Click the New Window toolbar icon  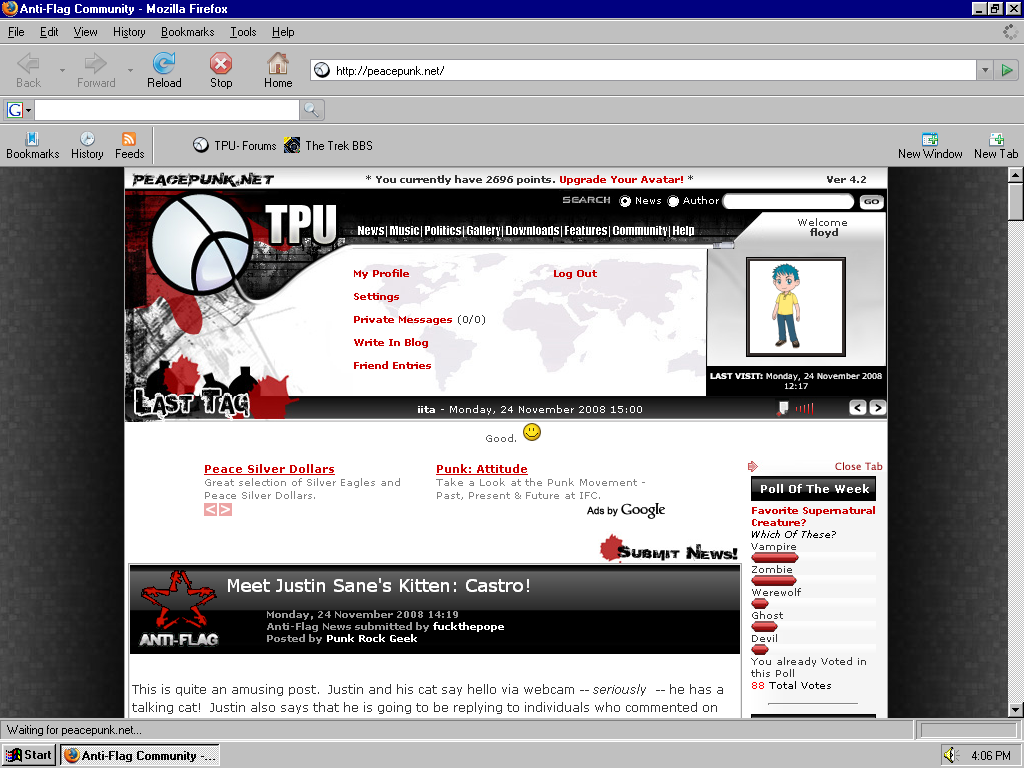pos(930,139)
